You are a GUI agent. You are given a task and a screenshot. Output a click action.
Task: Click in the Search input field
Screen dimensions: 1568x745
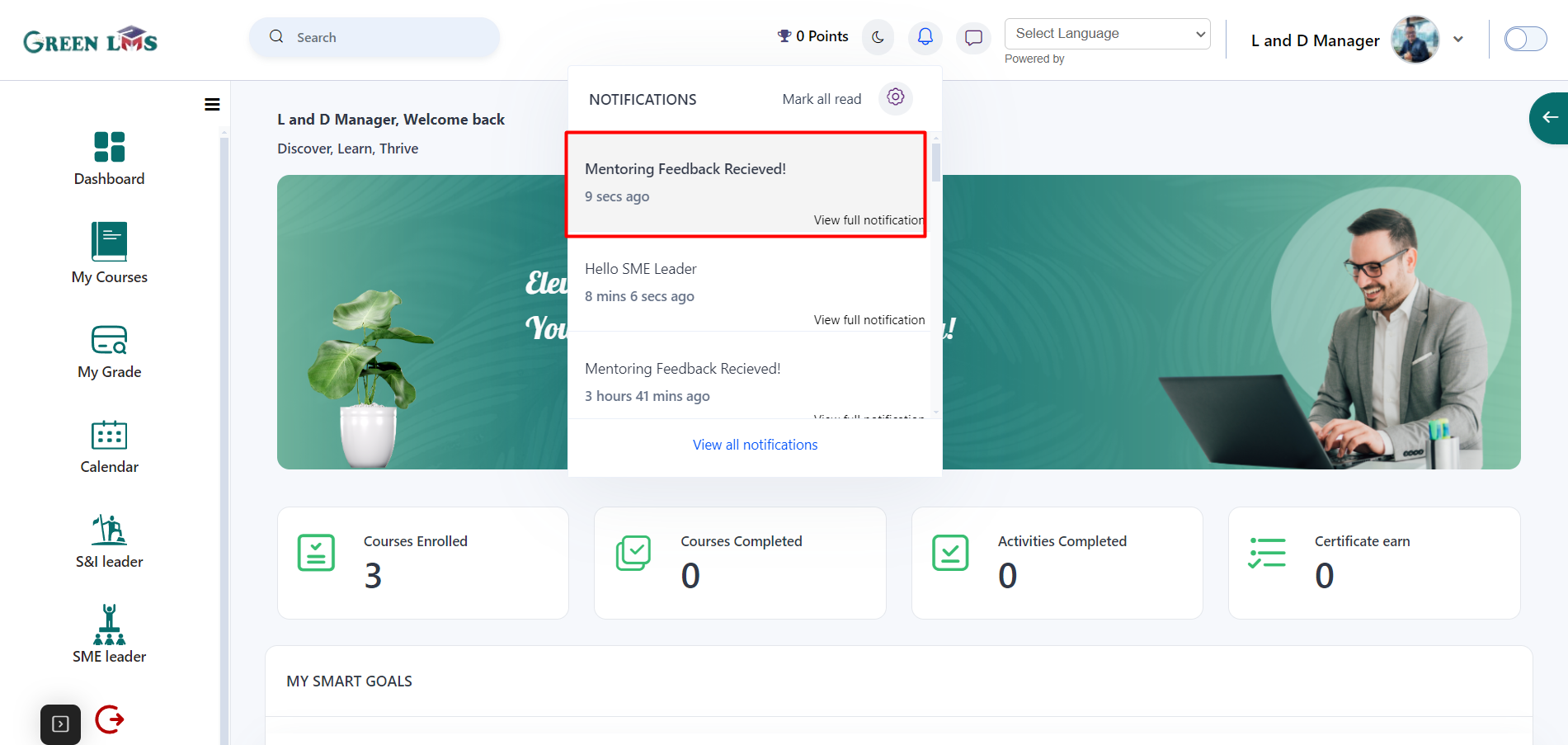pyautogui.click(x=374, y=37)
